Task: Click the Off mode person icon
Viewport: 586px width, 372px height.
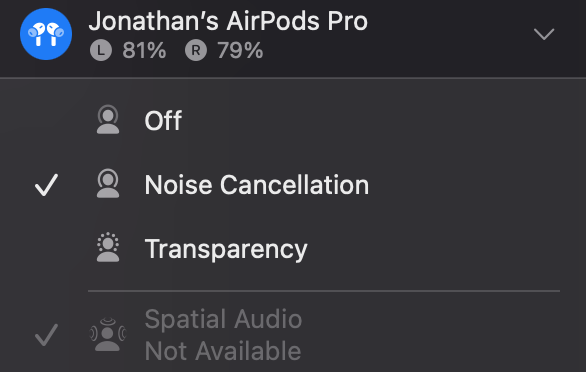Action: tap(108, 120)
